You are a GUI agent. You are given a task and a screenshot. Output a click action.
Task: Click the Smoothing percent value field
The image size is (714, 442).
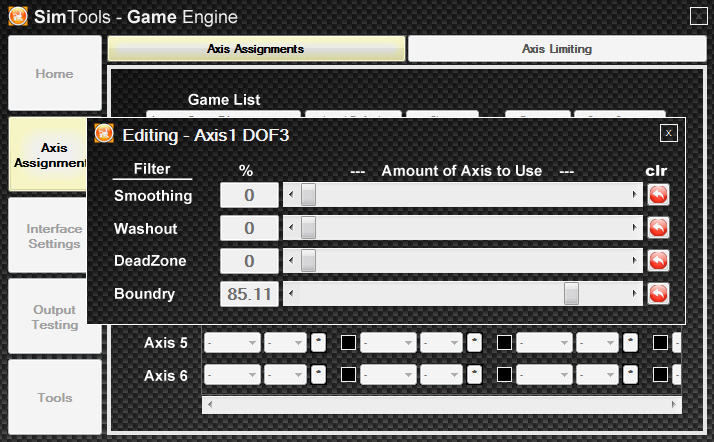[249, 195]
